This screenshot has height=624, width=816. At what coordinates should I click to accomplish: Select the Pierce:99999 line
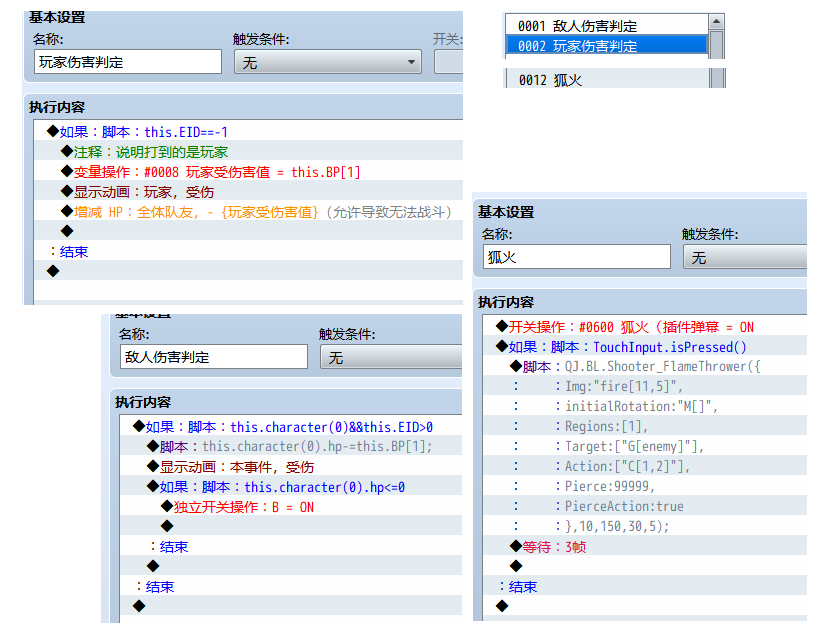click(645, 486)
